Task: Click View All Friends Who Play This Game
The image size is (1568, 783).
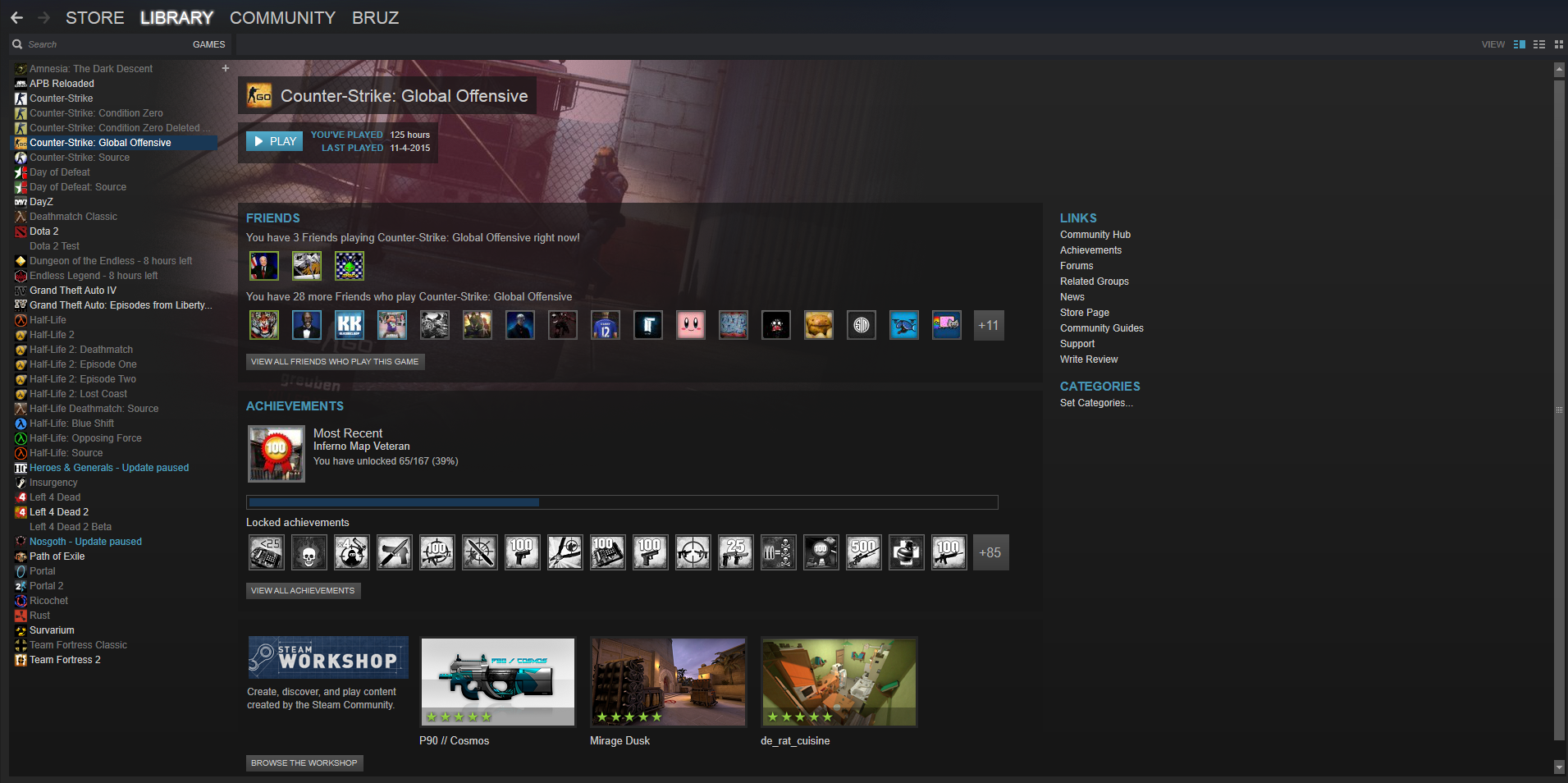Action: coord(335,361)
